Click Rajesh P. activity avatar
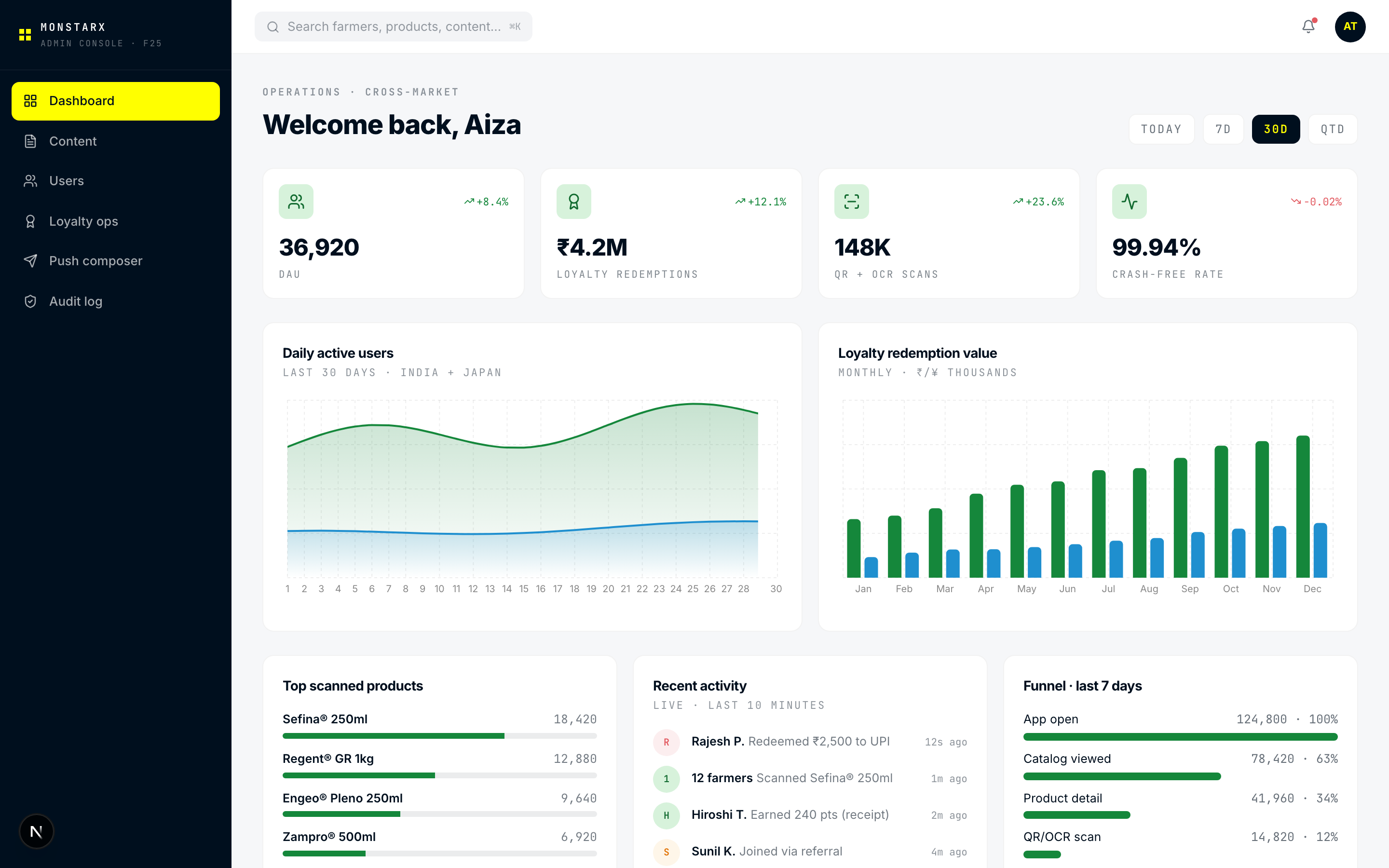This screenshot has width=1389, height=868. (667, 742)
